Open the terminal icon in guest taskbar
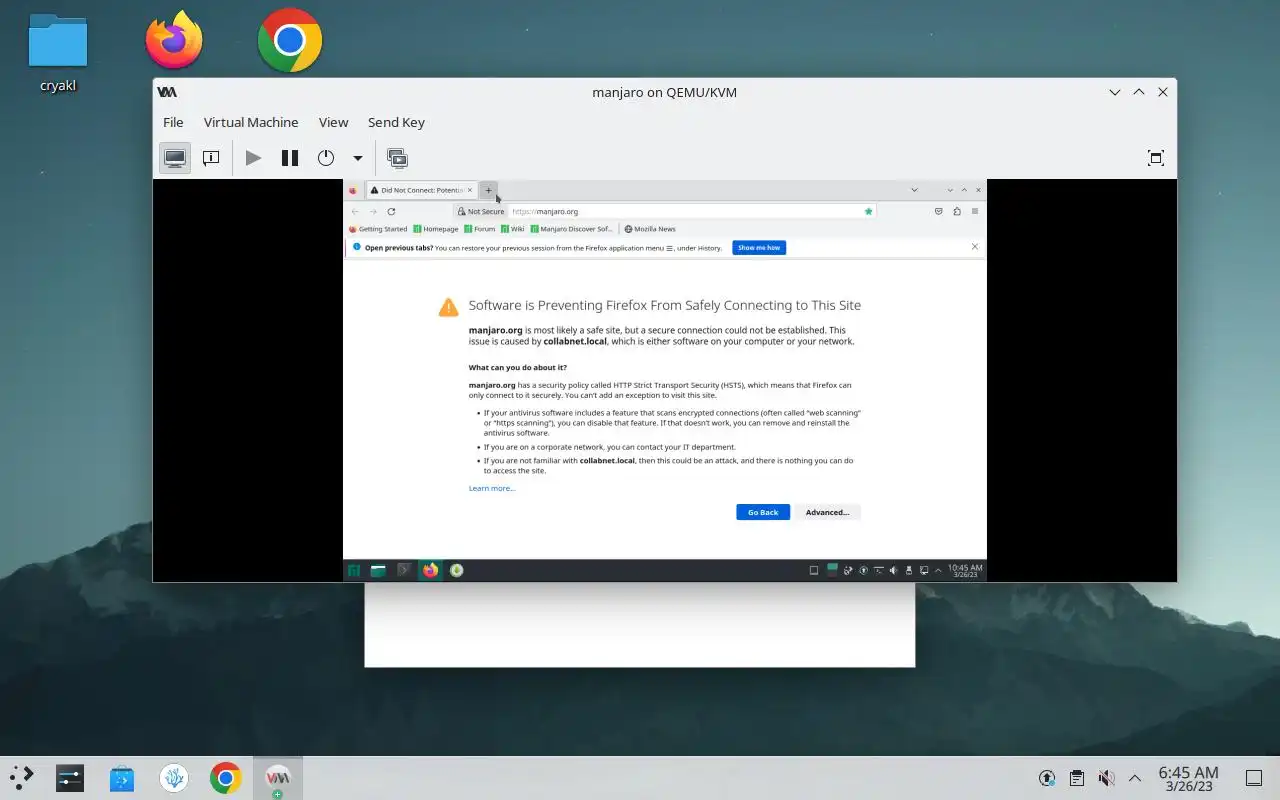The width and height of the screenshot is (1280, 800). tap(404, 571)
